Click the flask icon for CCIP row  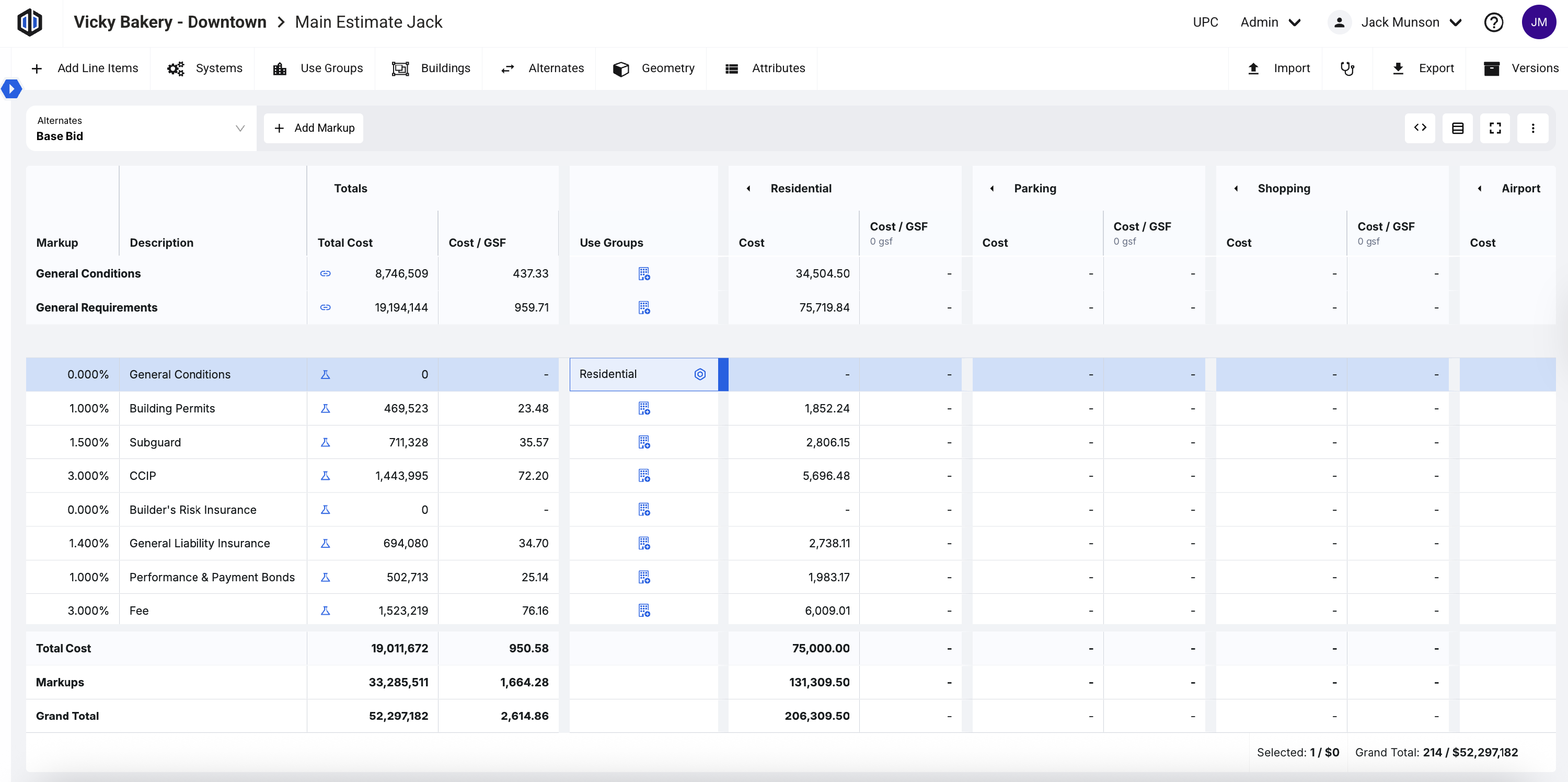[325, 476]
